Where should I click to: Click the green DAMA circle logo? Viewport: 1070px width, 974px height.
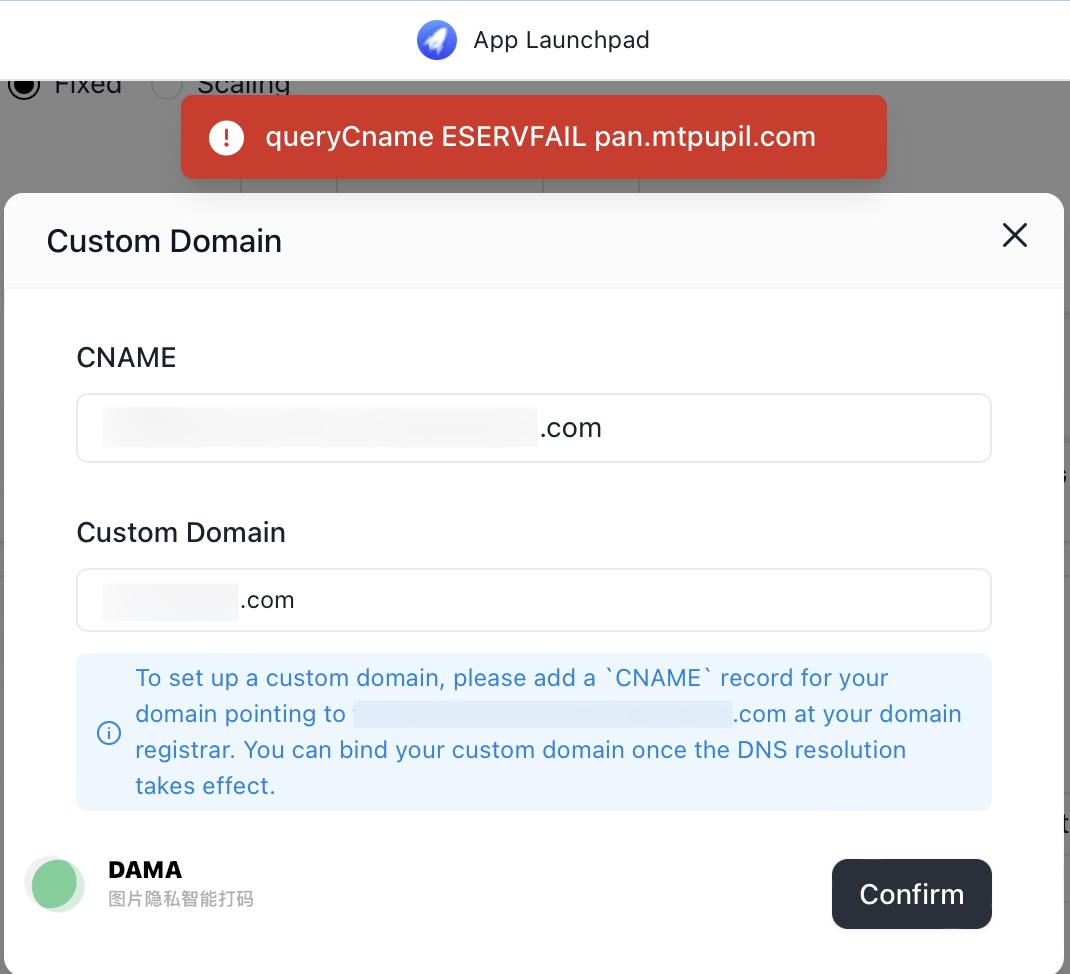tap(55, 884)
